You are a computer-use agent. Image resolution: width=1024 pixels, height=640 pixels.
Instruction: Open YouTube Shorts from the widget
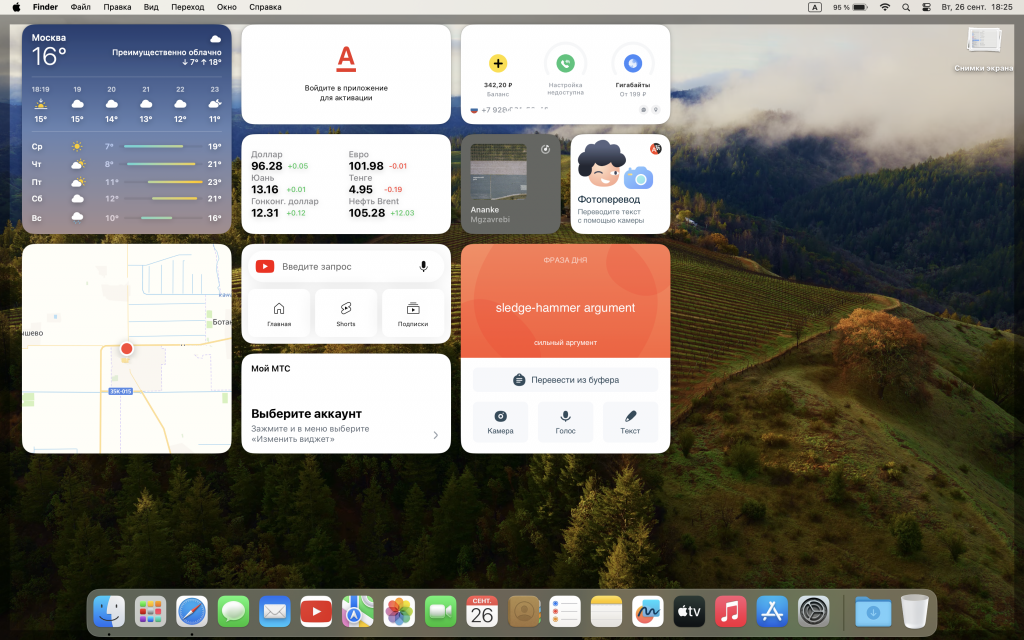346,313
